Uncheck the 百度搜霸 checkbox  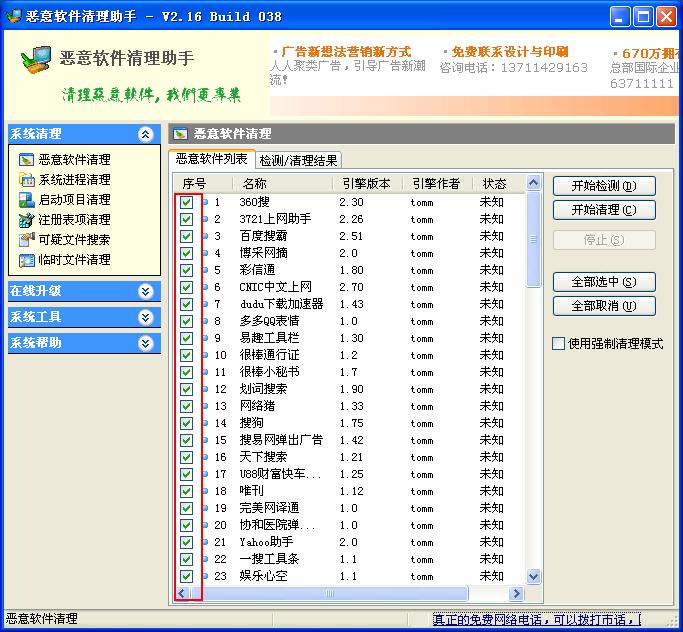pos(186,236)
